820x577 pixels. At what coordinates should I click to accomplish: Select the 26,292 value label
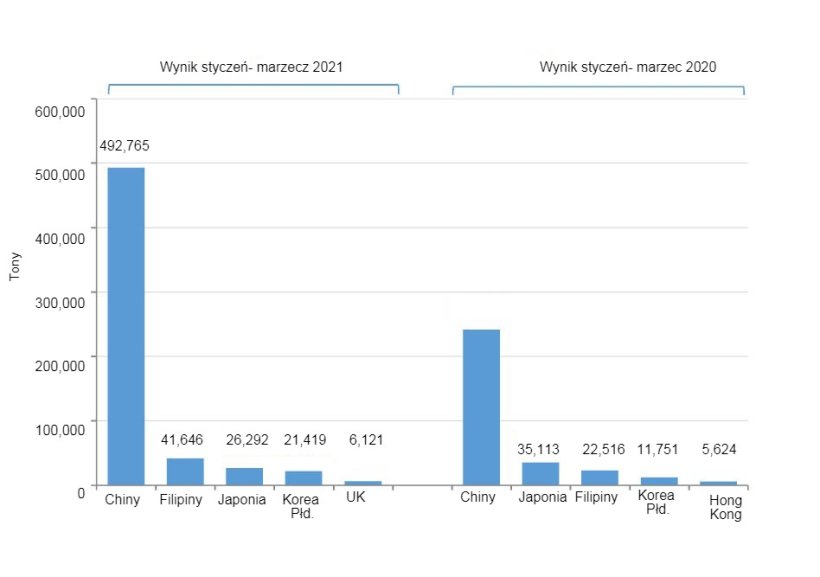(243, 439)
